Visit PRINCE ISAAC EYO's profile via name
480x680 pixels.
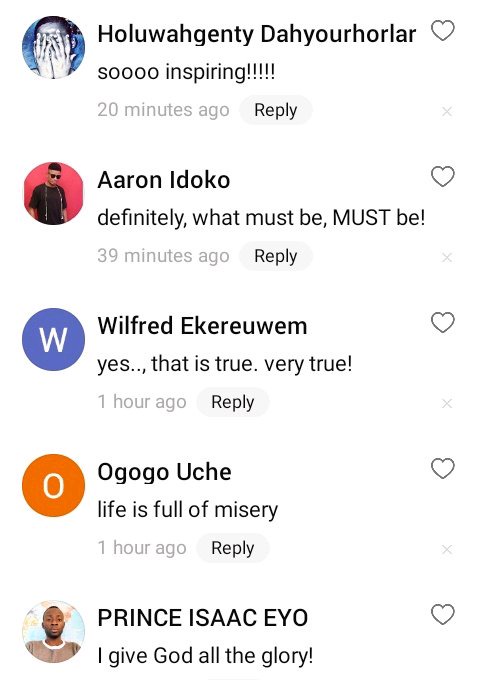pos(202,618)
